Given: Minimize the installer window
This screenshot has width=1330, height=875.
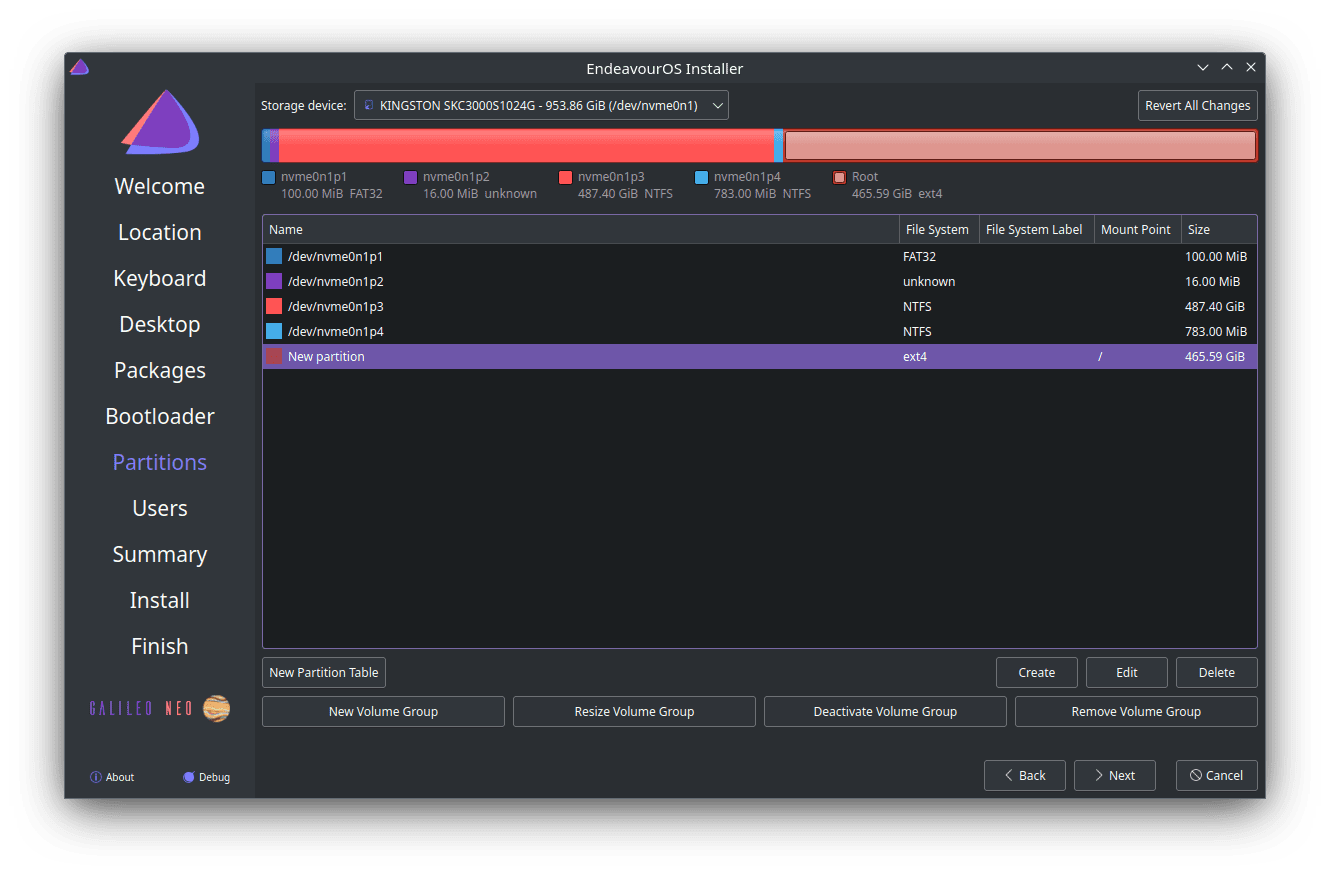Looking at the screenshot, I should (1203, 68).
